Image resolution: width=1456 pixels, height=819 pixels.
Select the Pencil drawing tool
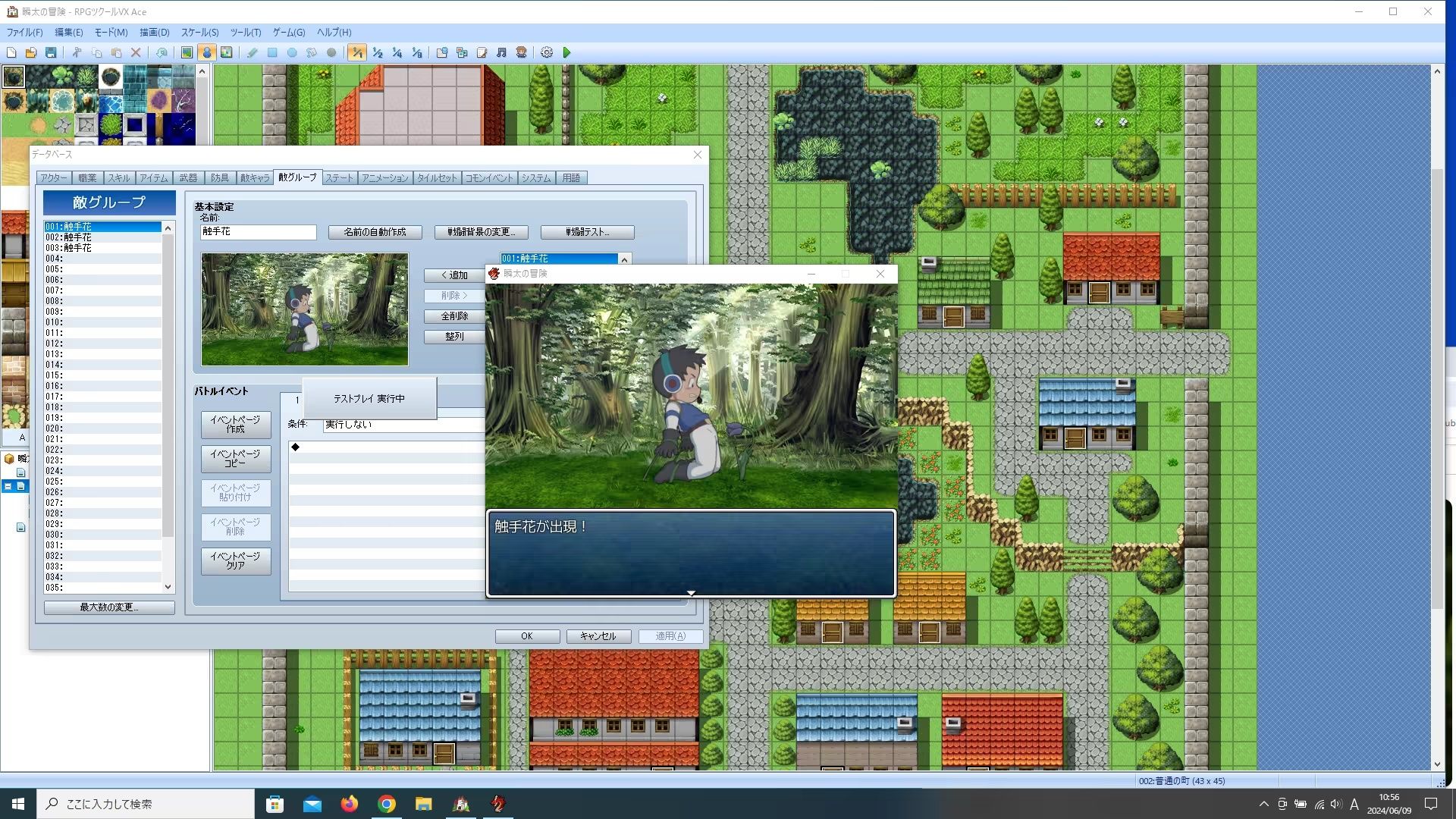(x=253, y=52)
